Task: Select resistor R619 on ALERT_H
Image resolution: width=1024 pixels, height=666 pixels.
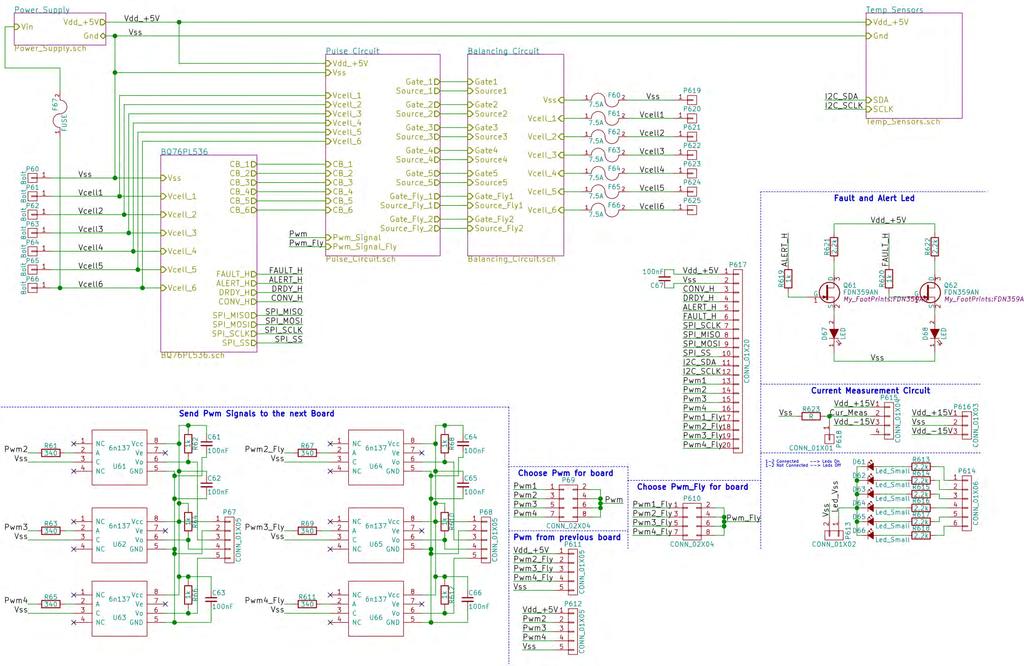Action: coord(788,278)
